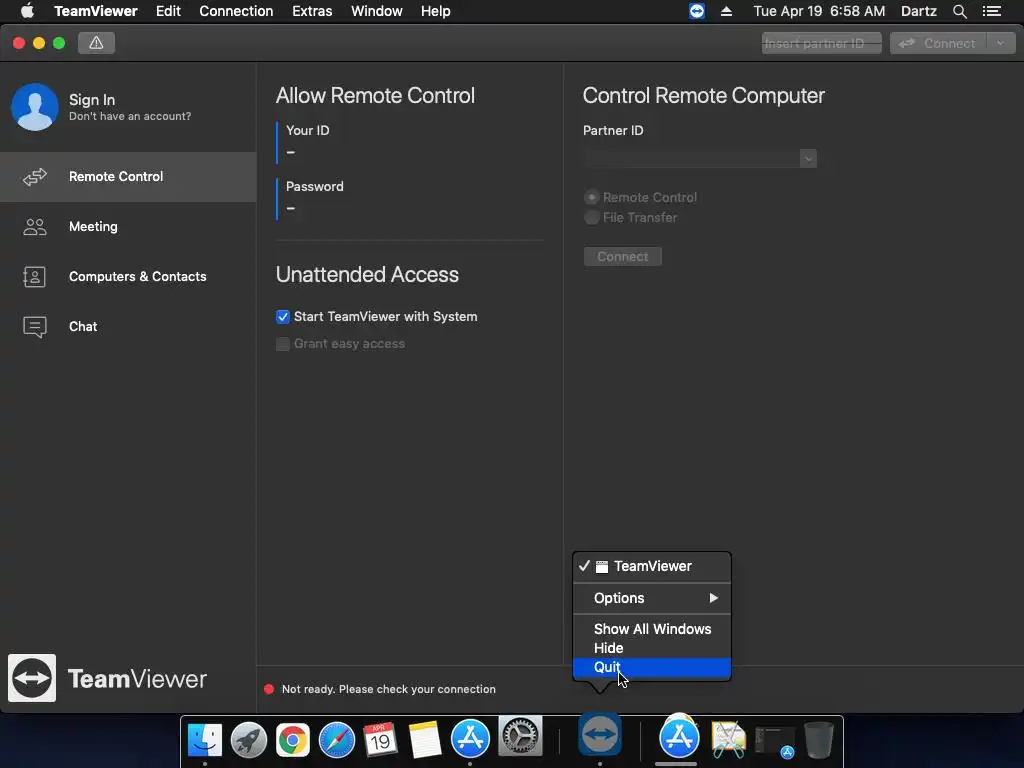Click the Password label
Screen dimensions: 1024x768
pyautogui.click(x=315, y=187)
